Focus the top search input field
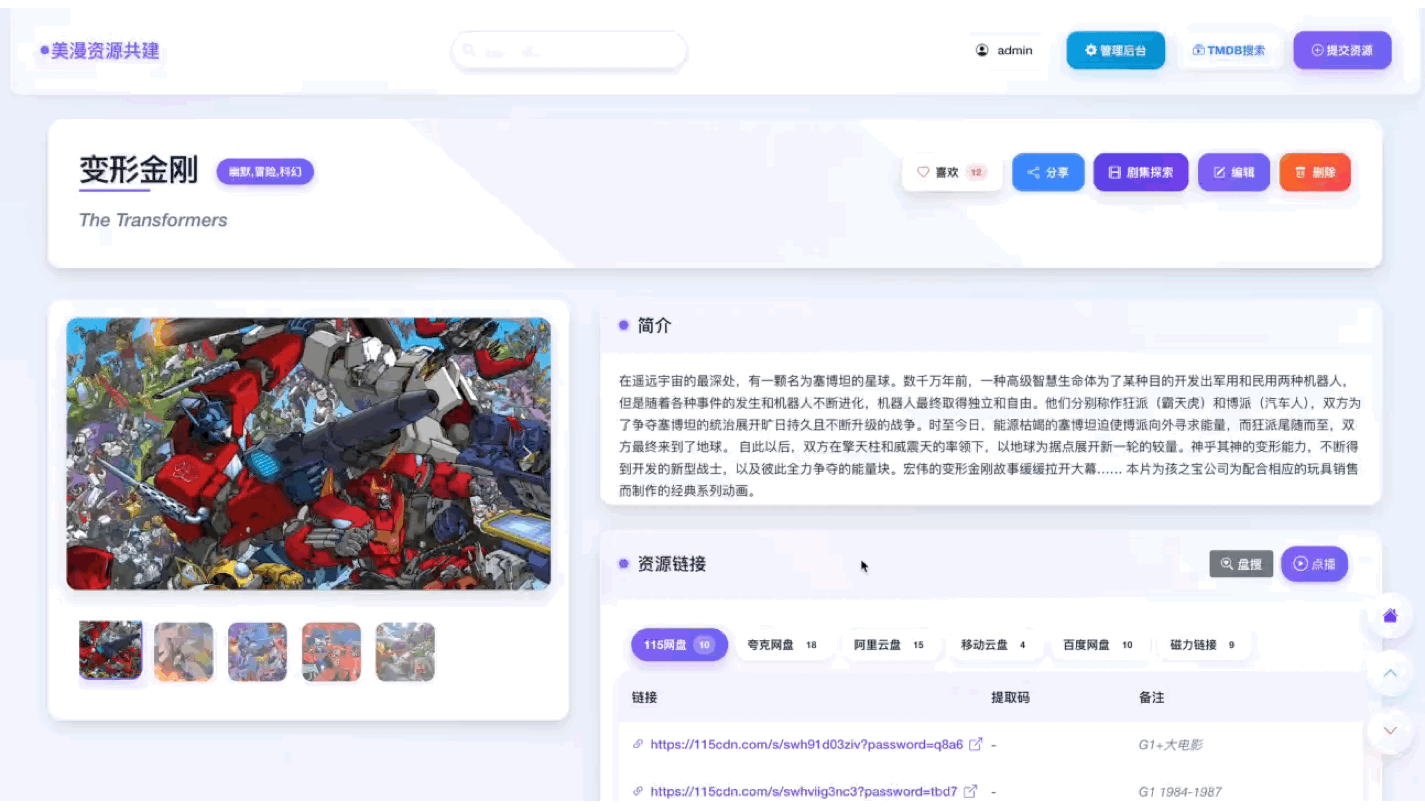Image resolution: width=1425 pixels, height=808 pixels. [x=569, y=50]
